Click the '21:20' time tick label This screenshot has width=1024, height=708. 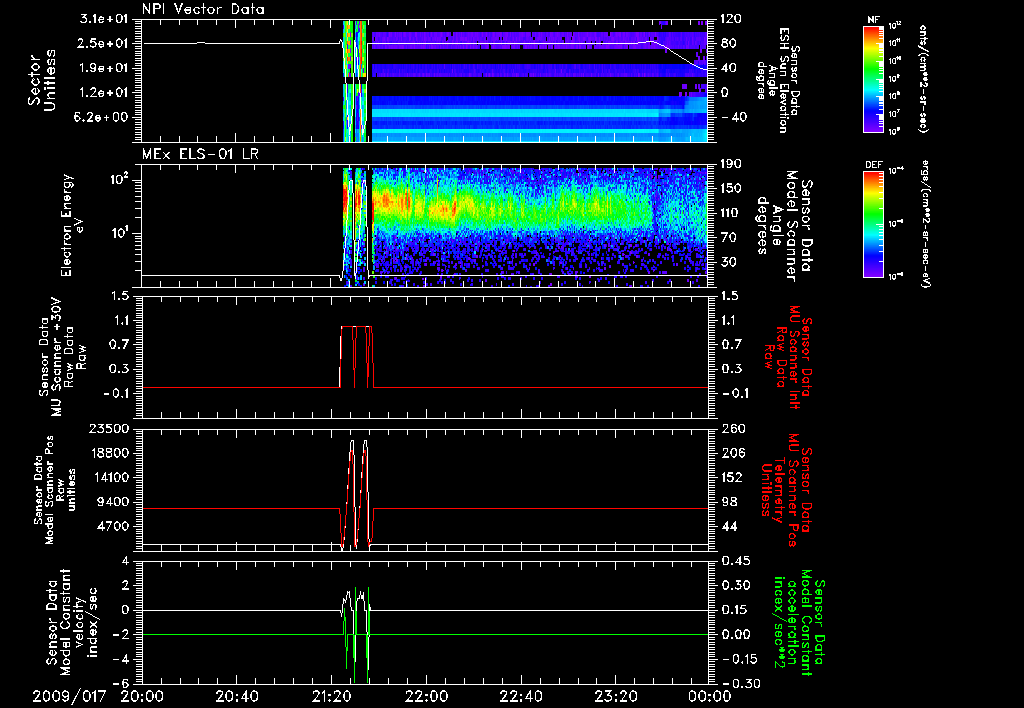(x=331, y=696)
